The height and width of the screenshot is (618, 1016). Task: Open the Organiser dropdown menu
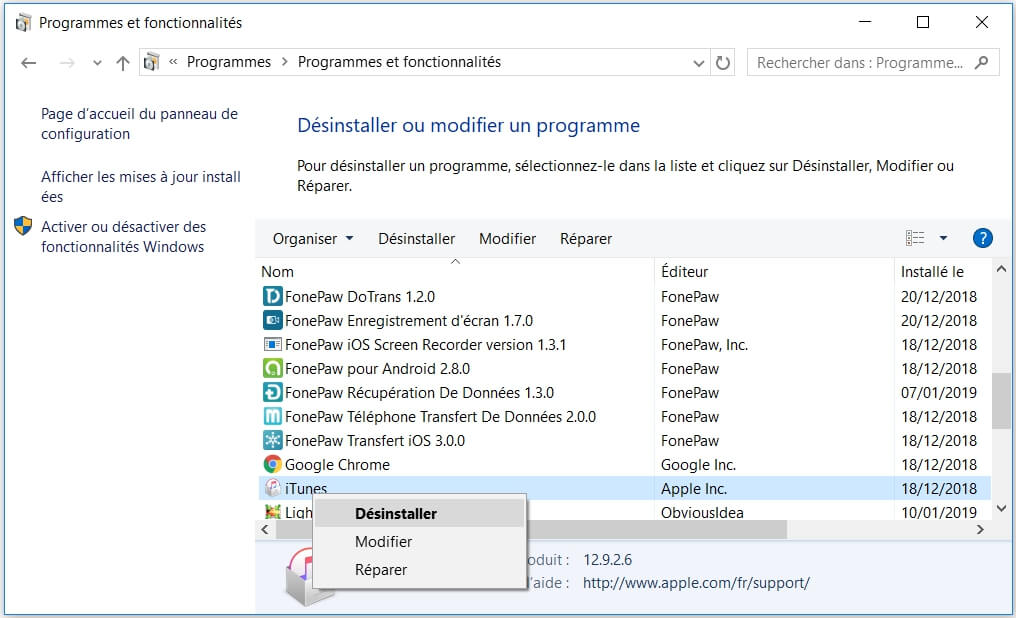pos(313,239)
